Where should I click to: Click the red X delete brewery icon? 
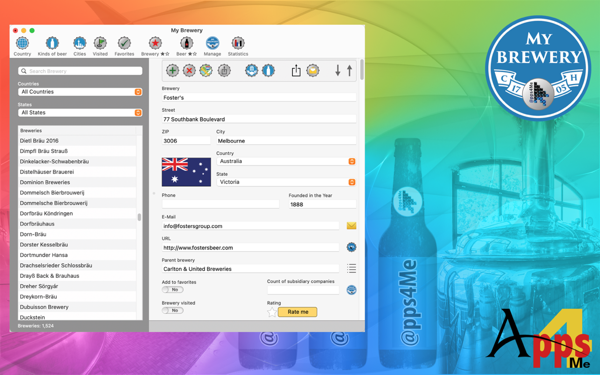pos(189,70)
